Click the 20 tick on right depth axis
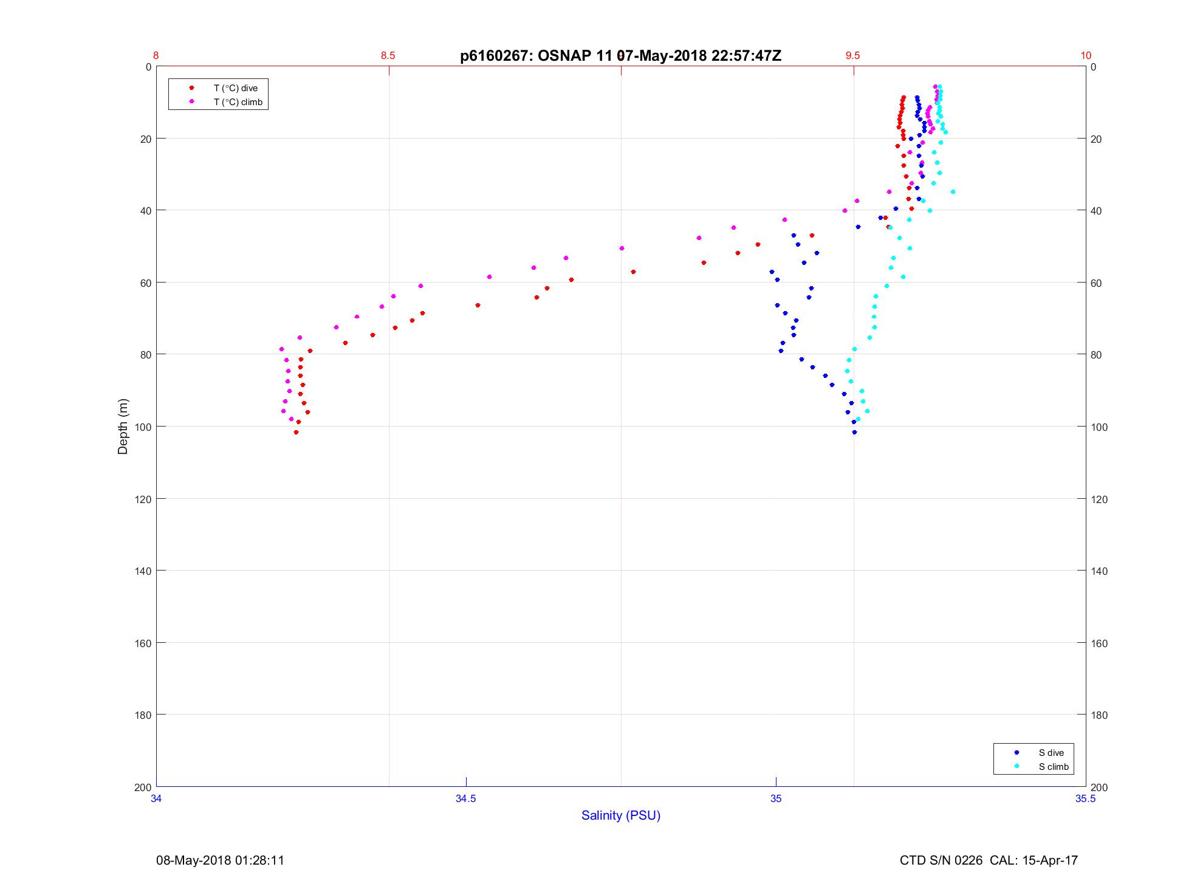Viewport: 1200px width, 885px height. click(1097, 139)
